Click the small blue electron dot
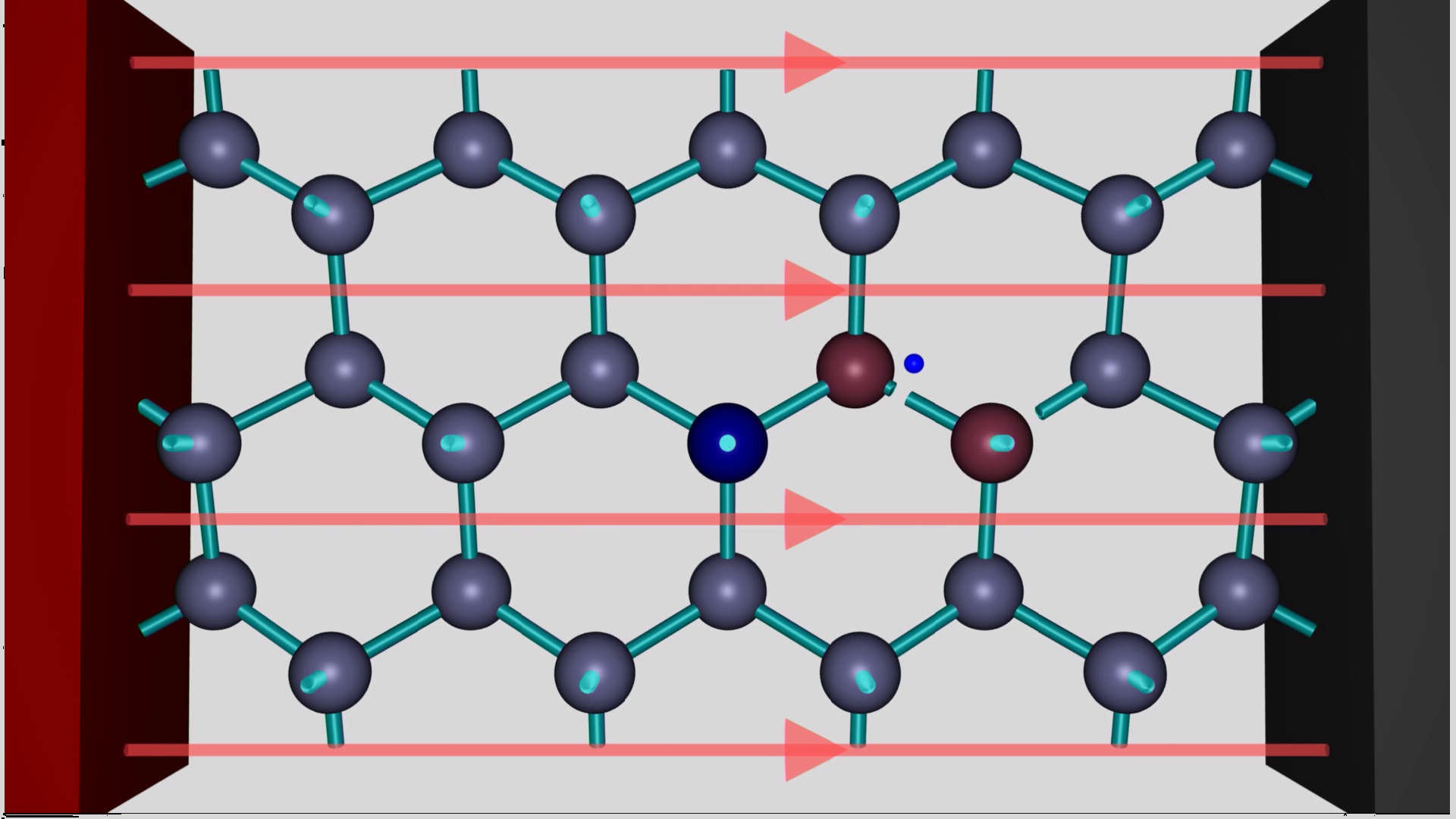This screenshot has width=1456, height=819. click(x=914, y=364)
